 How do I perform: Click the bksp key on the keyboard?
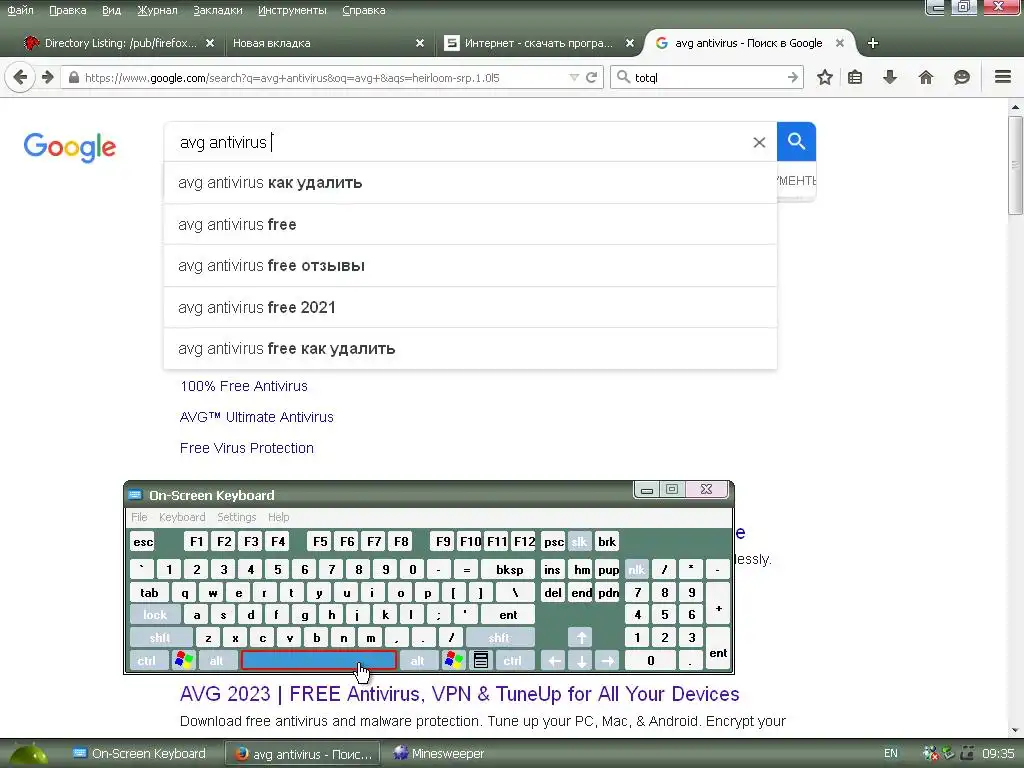(x=509, y=569)
